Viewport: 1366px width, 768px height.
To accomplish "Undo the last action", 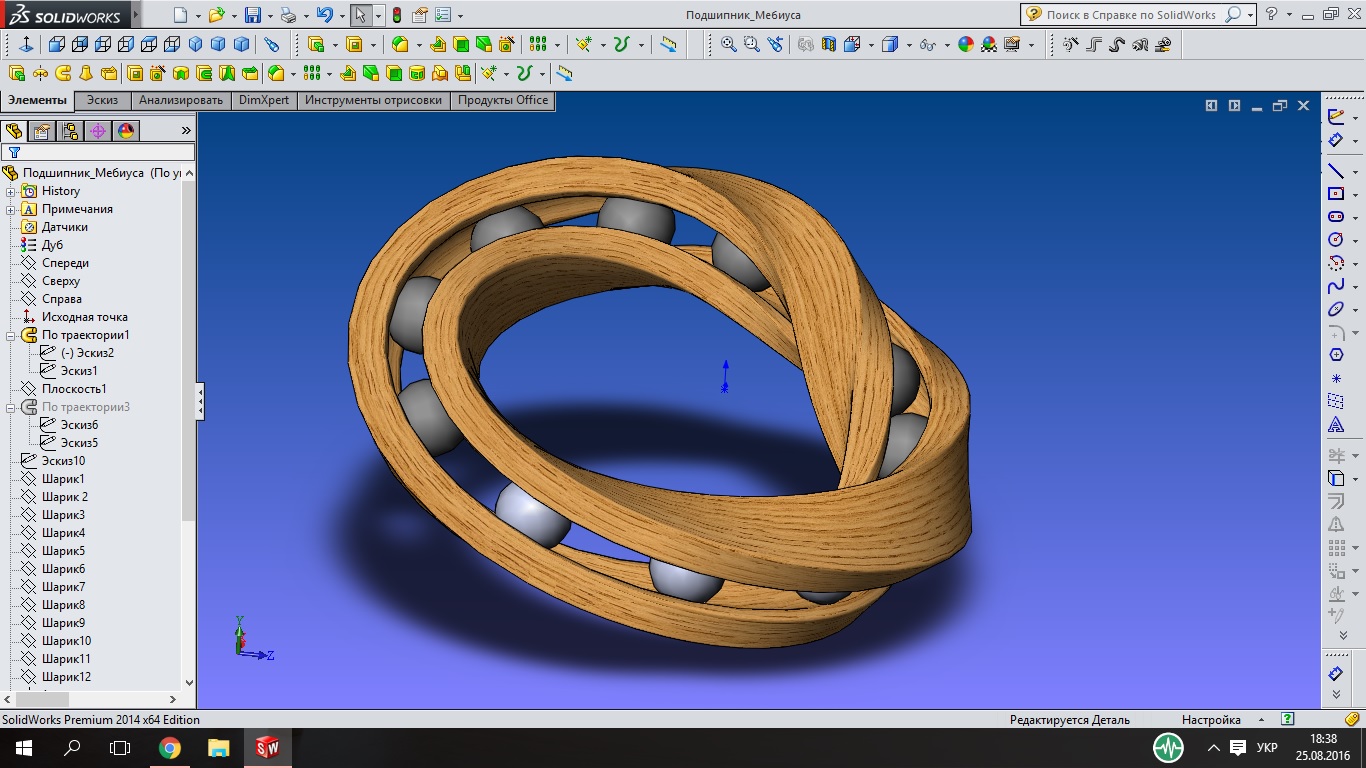I will [x=323, y=15].
